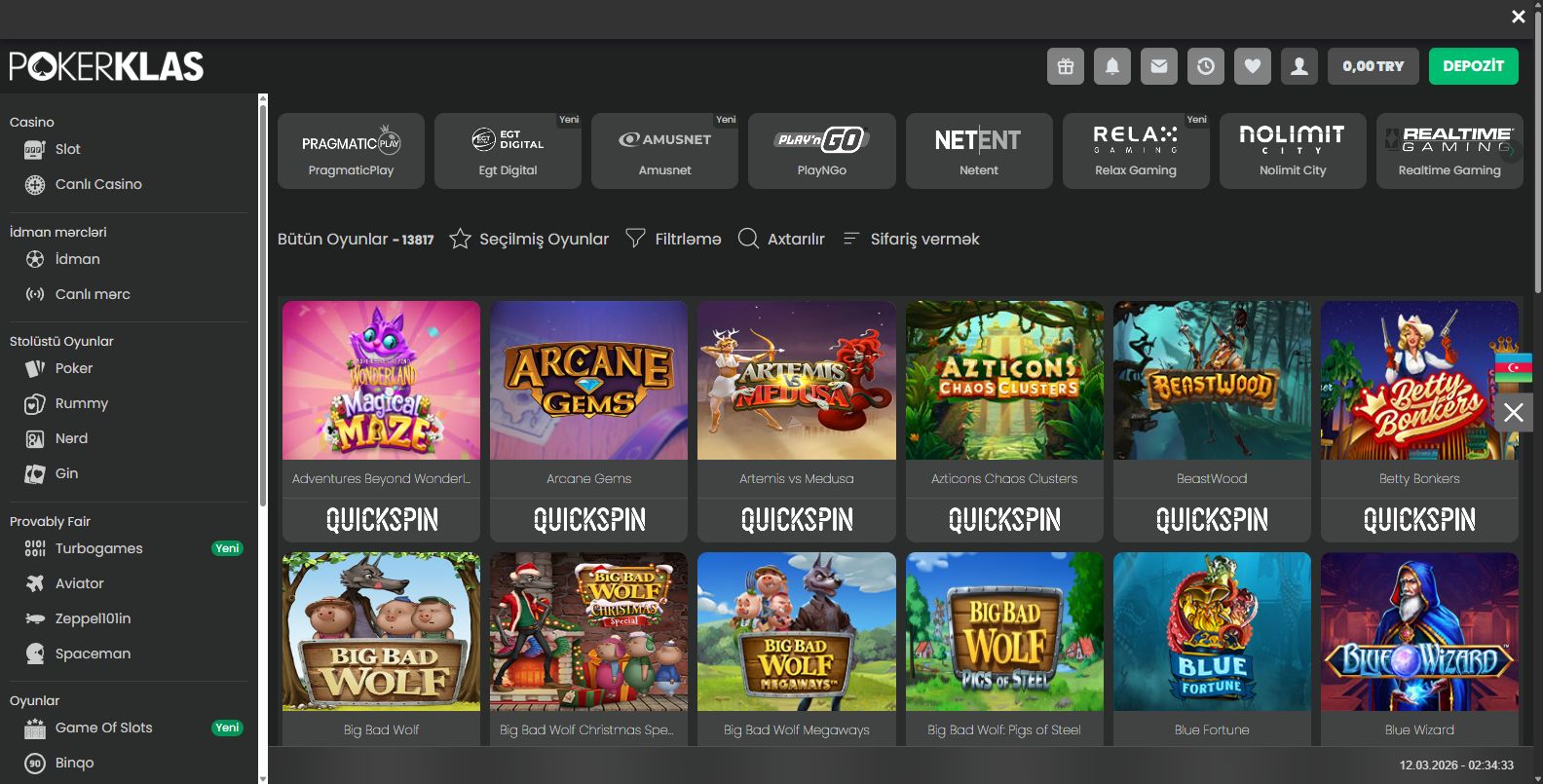
Task: Click the İdman soccer ball icon
Action: pyautogui.click(x=35, y=259)
